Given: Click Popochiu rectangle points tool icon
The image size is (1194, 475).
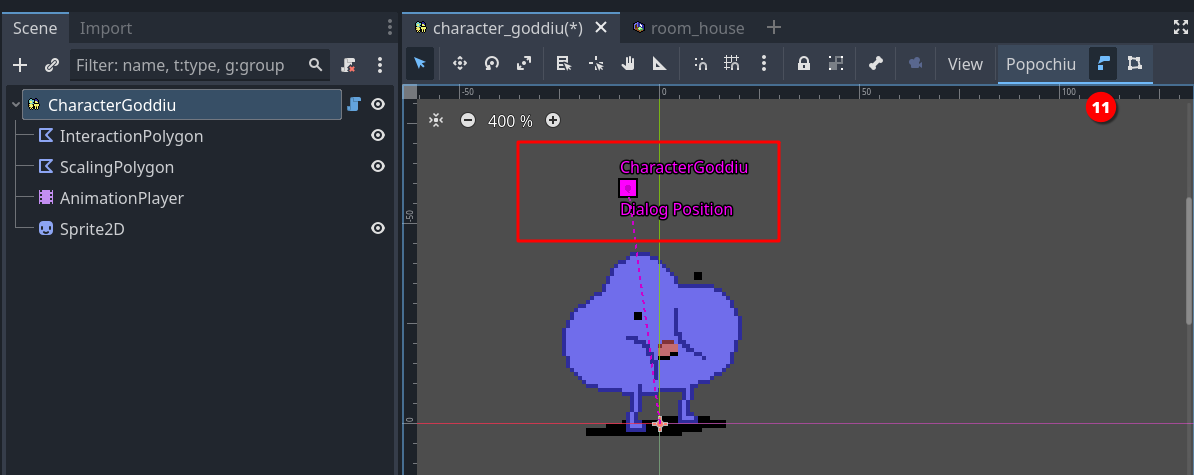Looking at the screenshot, I should click(x=1135, y=64).
